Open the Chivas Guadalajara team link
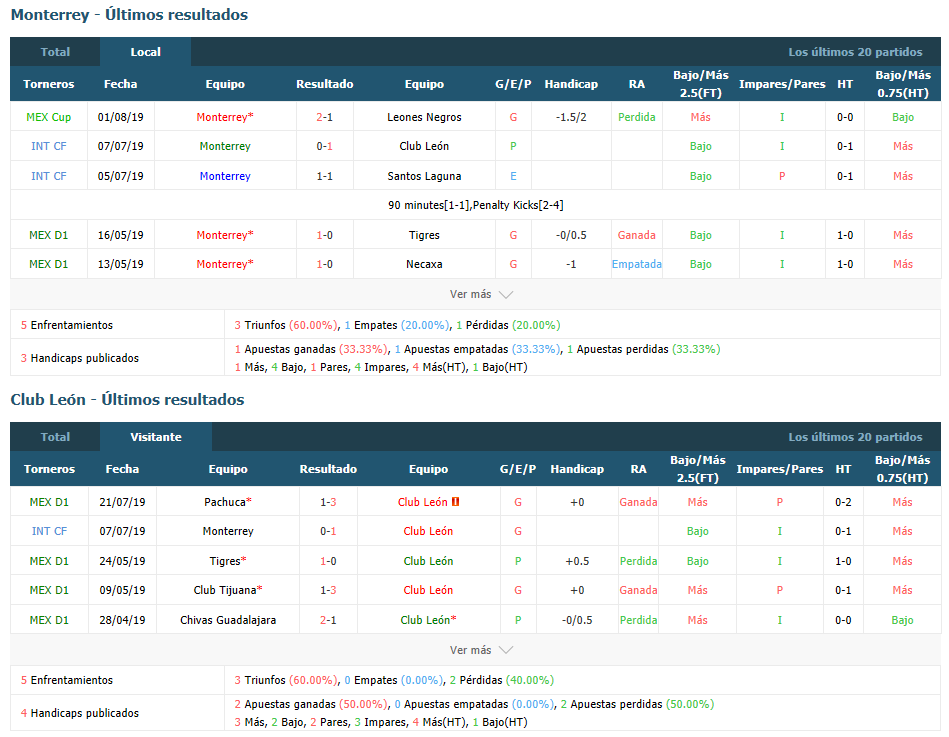 coord(228,620)
